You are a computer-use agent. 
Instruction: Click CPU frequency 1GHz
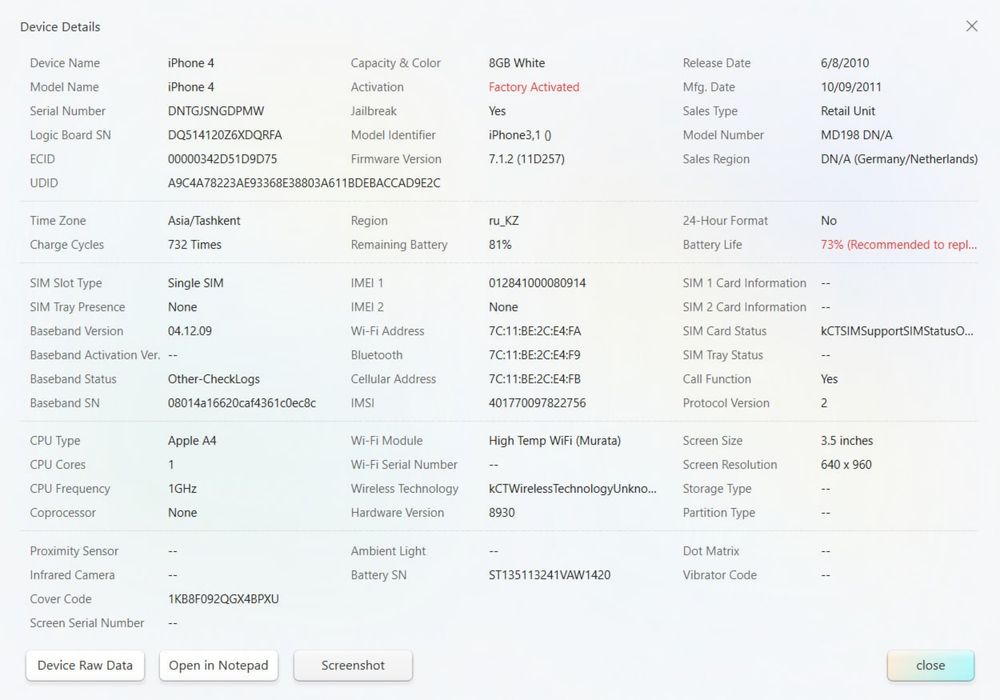[x=182, y=489]
